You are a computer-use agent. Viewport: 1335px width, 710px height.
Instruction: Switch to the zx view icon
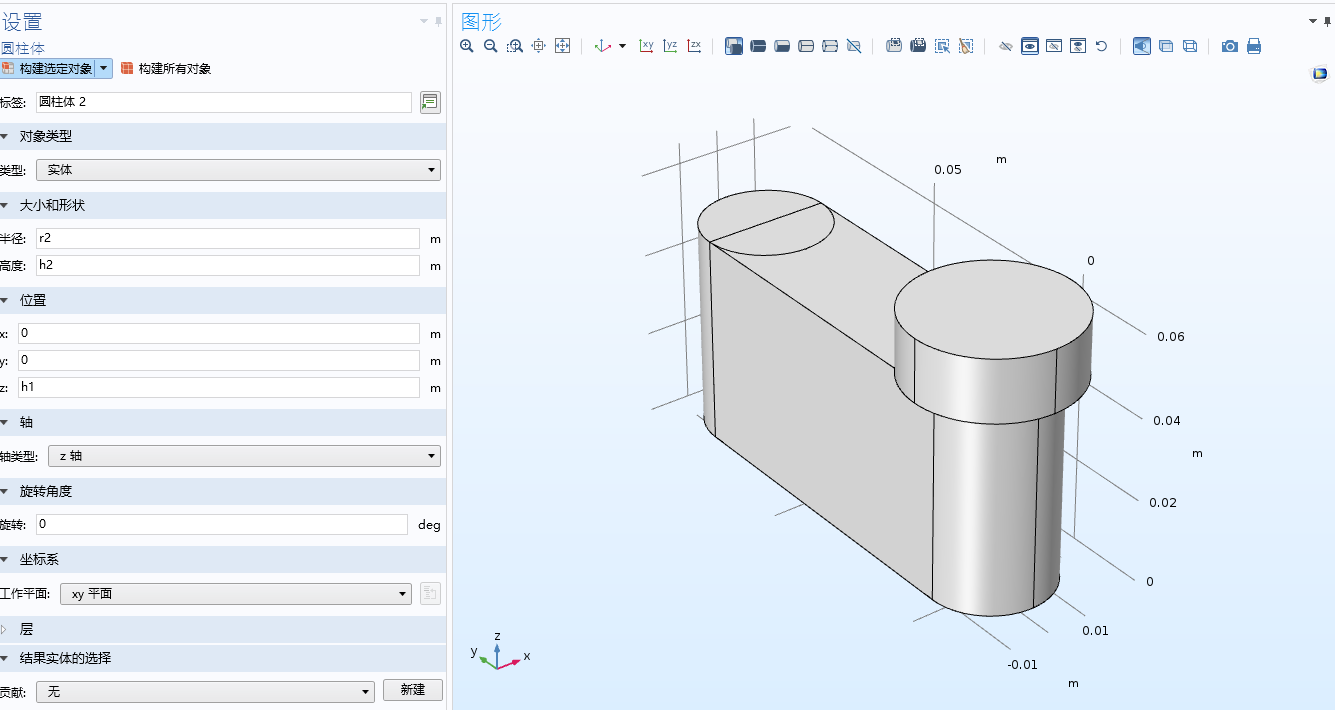[x=694, y=46]
